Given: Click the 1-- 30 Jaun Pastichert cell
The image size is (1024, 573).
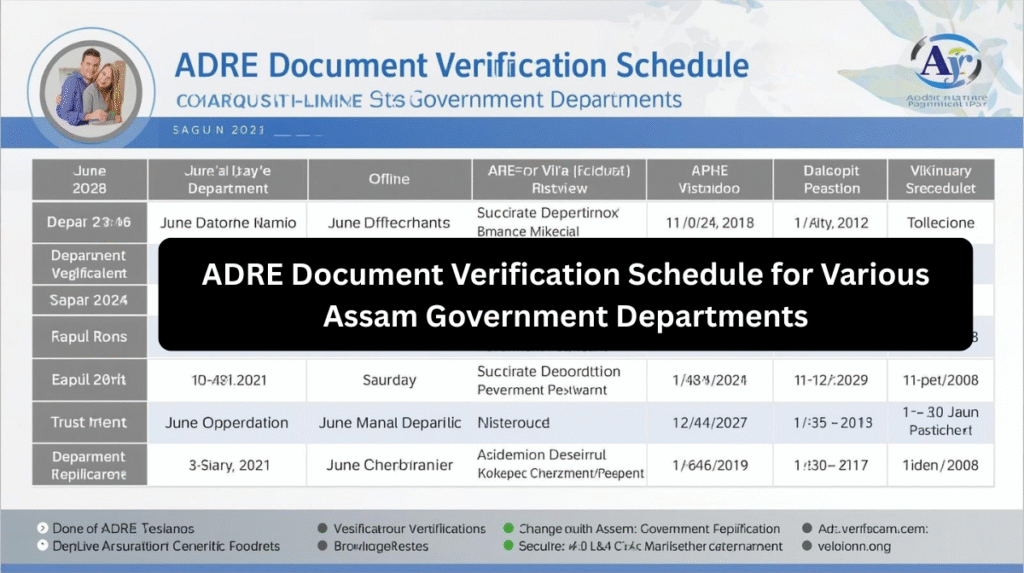Looking at the screenshot, I should (x=940, y=421).
